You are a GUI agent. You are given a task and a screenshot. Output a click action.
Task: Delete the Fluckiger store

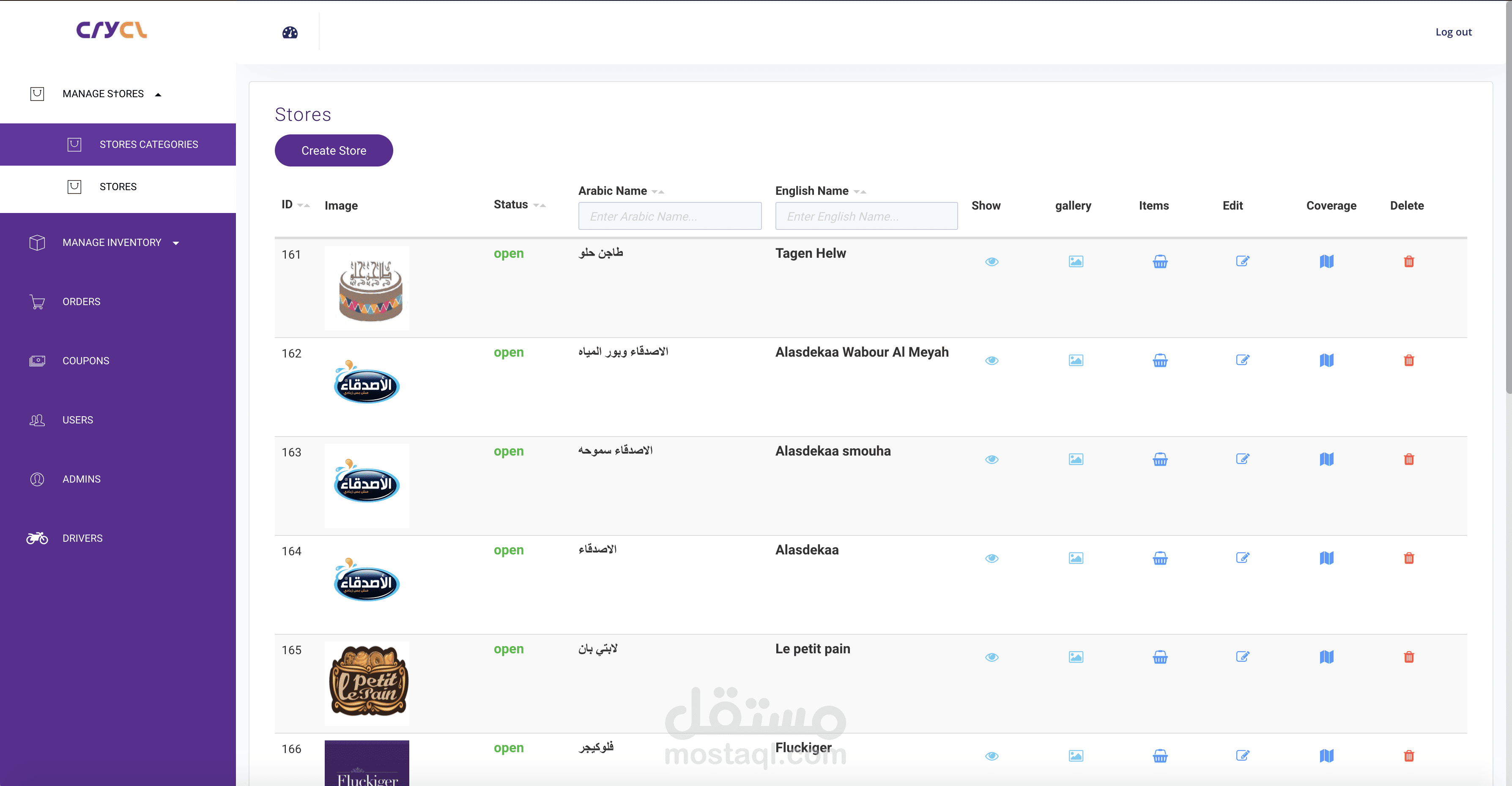[x=1409, y=756]
